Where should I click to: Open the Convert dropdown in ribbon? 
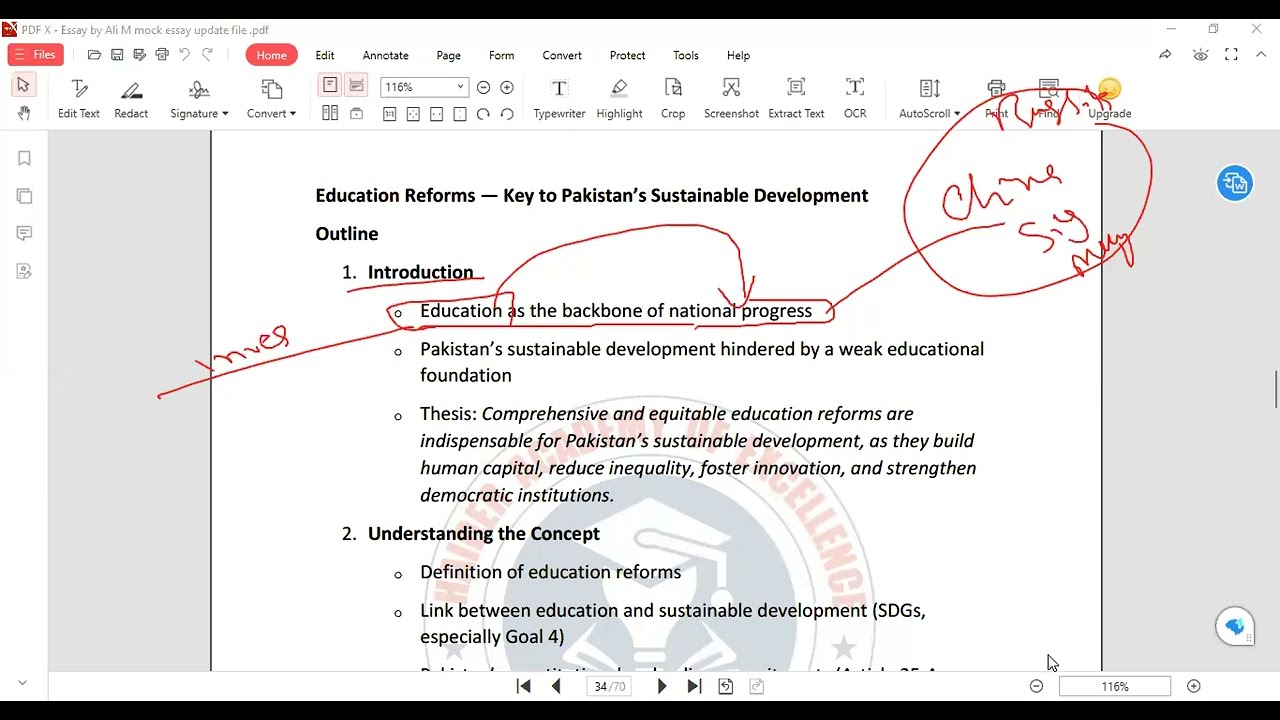pos(271,99)
